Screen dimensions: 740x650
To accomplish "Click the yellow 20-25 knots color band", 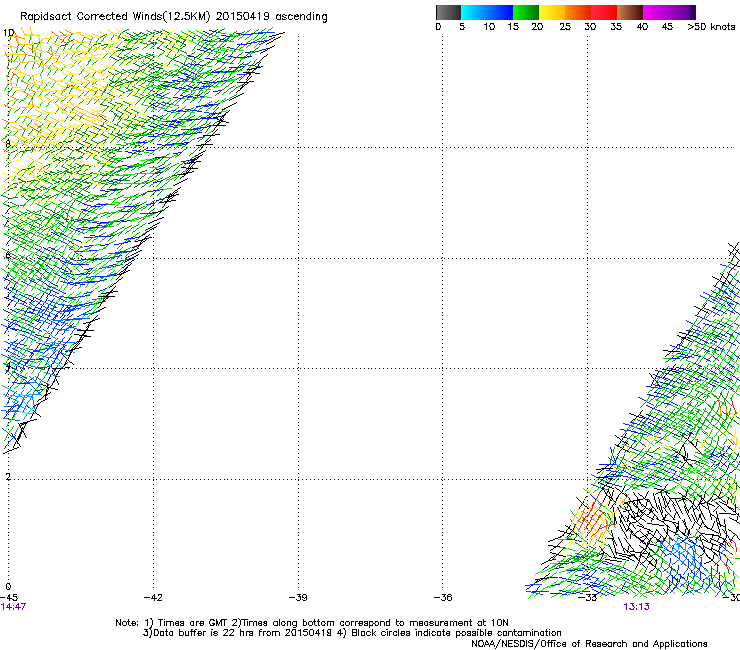I will (x=552, y=12).
